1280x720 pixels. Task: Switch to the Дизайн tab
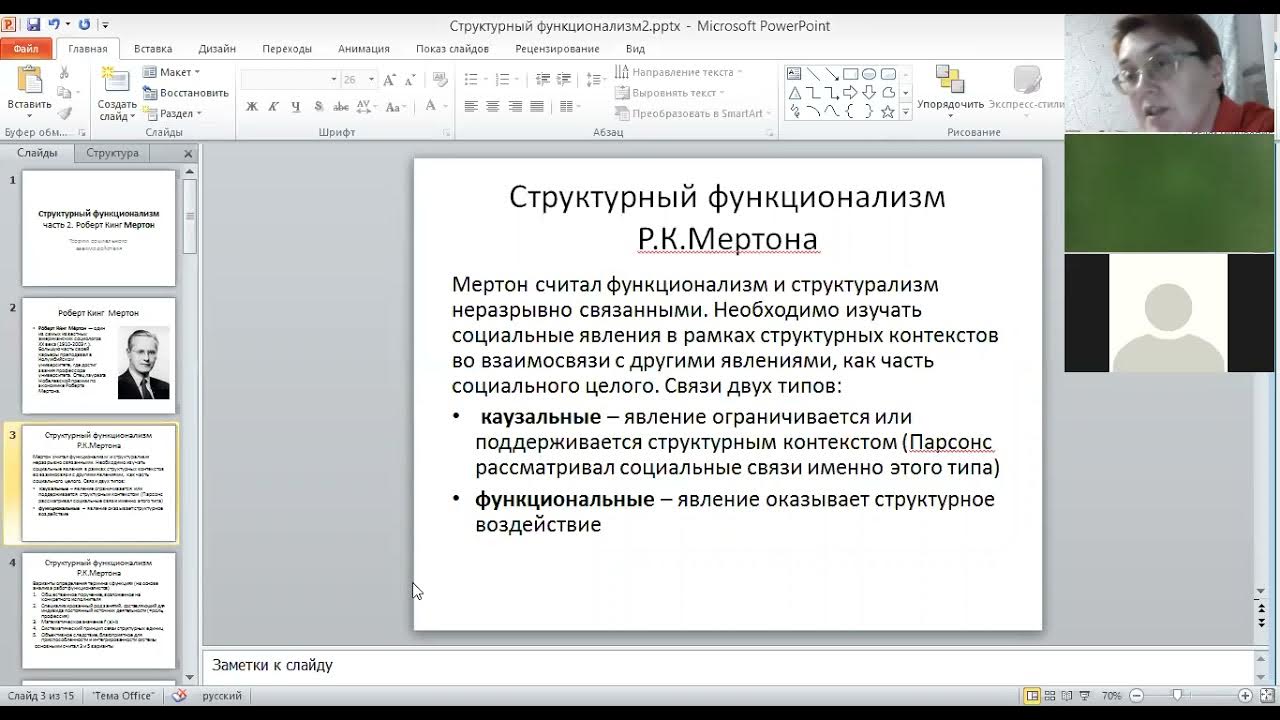point(217,48)
